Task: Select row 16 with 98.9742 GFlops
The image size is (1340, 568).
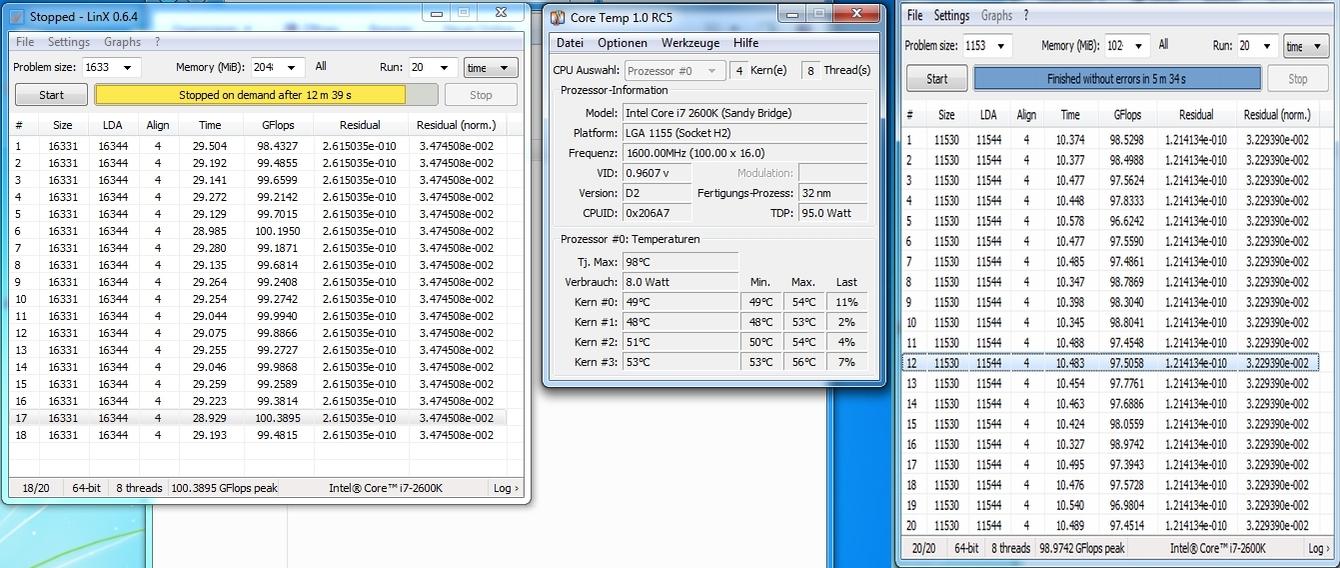Action: click(x=1111, y=444)
